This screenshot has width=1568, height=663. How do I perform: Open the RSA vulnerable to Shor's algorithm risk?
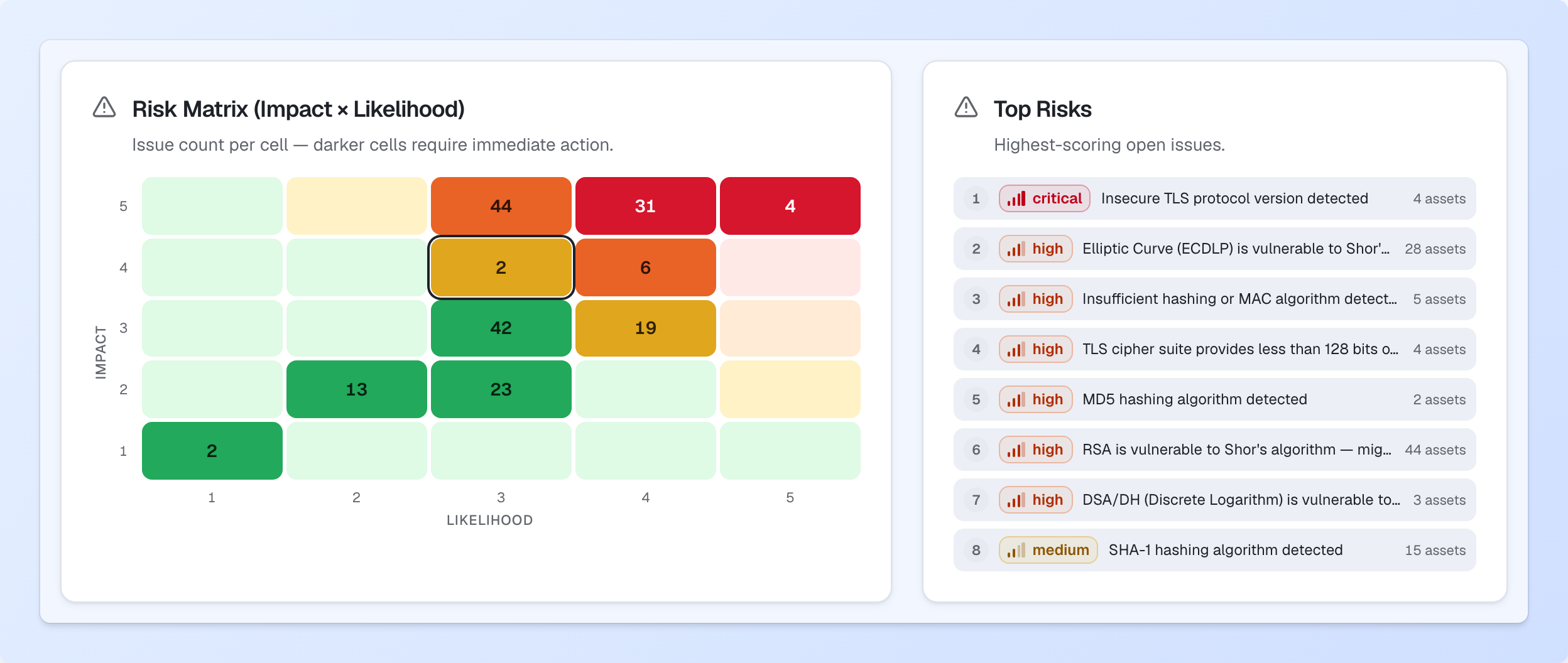(x=1214, y=450)
